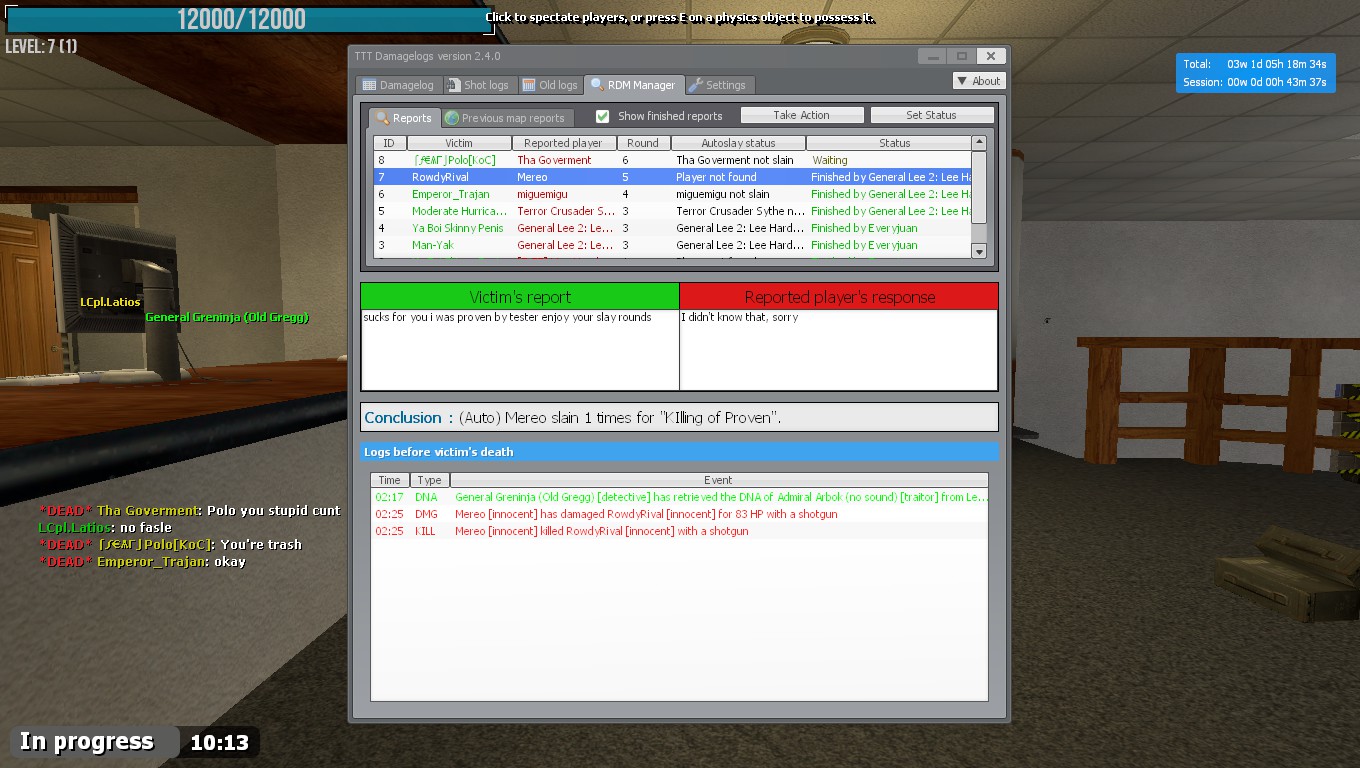This screenshot has width=1360, height=768.
Task: Open the Old logs tab
Action: (x=551, y=85)
